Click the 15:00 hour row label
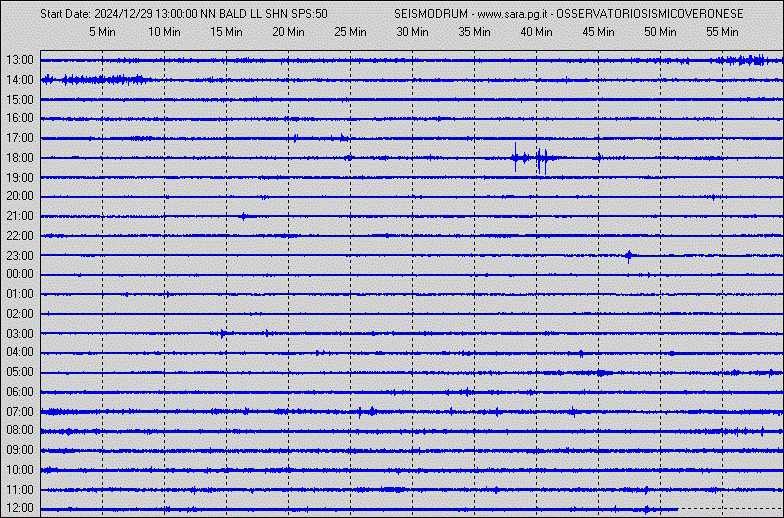784x518 pixels. 20,100
